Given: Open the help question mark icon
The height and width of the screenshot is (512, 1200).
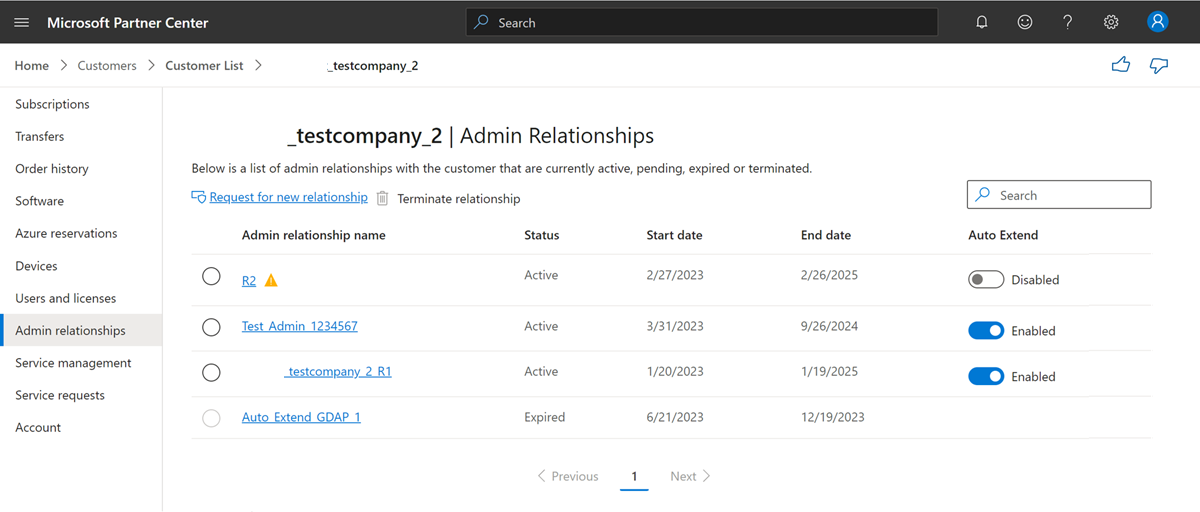Looking at the screenshot, I should point(1068,22).
